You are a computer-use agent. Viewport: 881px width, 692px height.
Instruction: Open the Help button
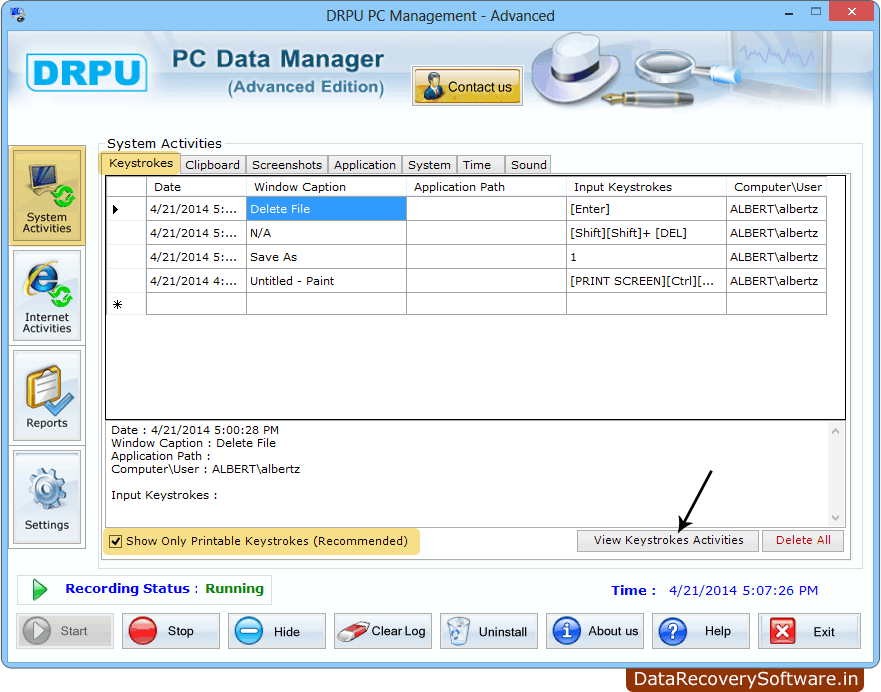coord(701,631)
